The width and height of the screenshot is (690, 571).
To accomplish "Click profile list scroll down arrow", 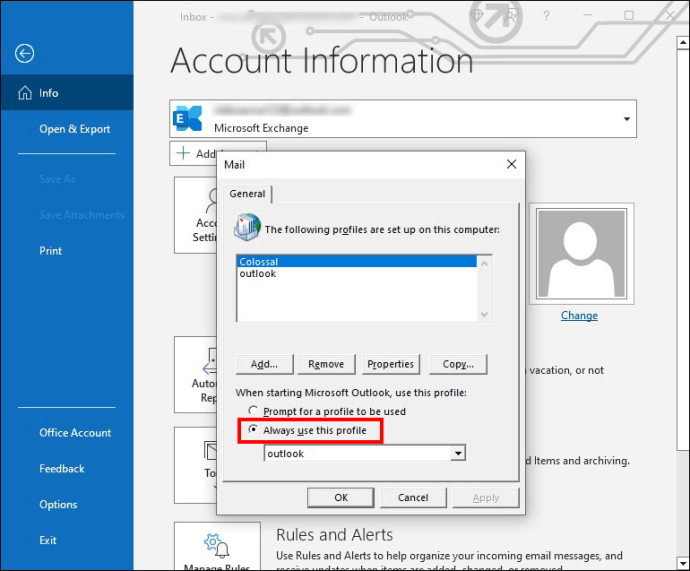I will click(x=484, y=314).
